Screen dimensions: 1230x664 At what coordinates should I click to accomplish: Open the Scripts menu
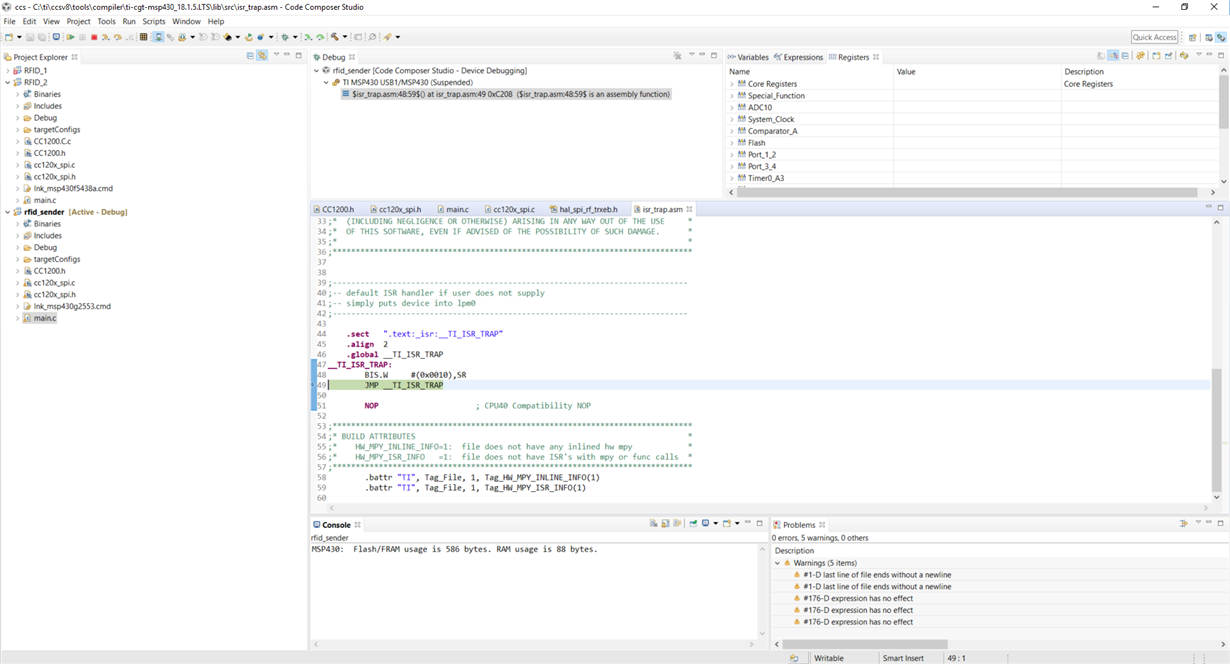tap(154, 21)
